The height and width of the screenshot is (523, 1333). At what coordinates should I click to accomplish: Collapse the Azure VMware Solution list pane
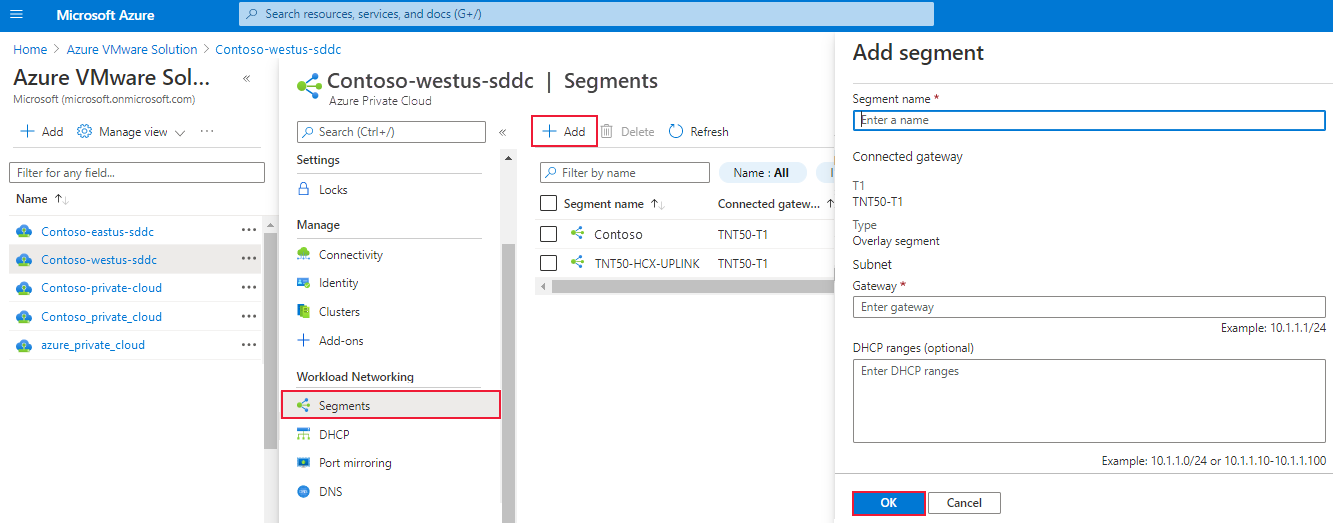point(246,78)
